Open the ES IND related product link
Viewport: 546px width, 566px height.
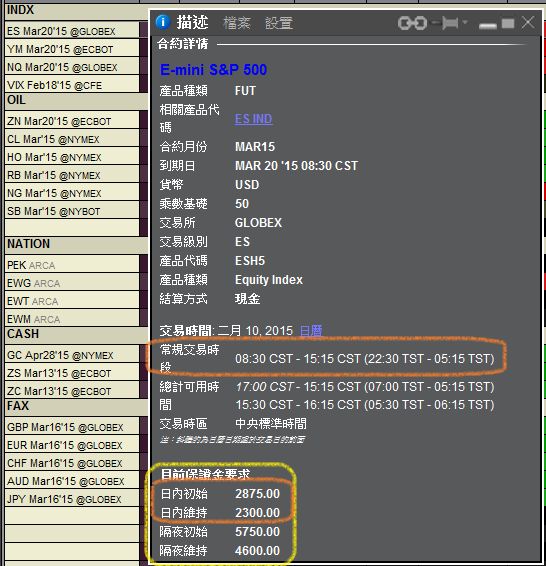[x=253, y=119]
